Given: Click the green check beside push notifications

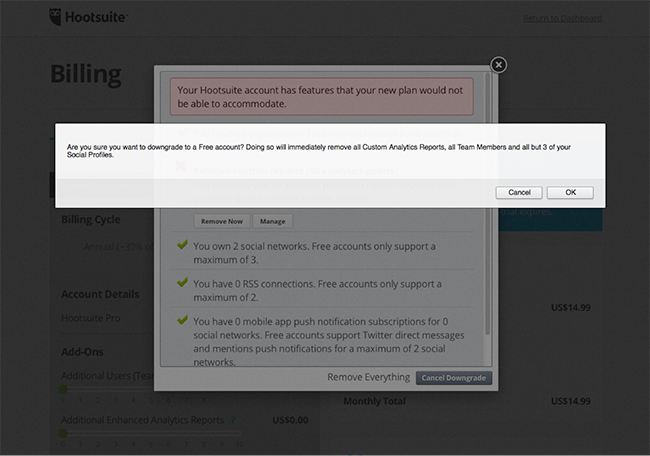Looking at the screenshot, I should pyautogui.click(x=182, y=320).
